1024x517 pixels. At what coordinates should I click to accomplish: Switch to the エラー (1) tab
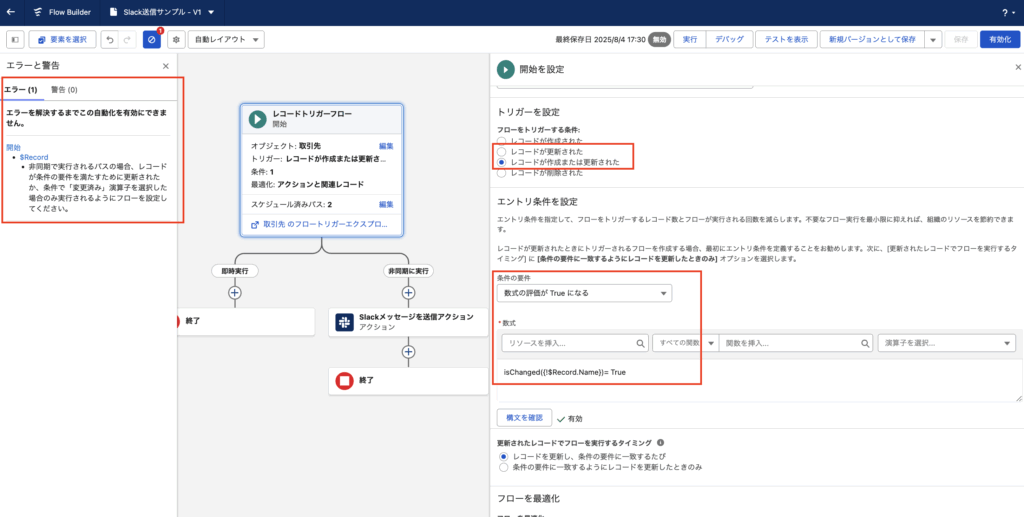[21, 90]
